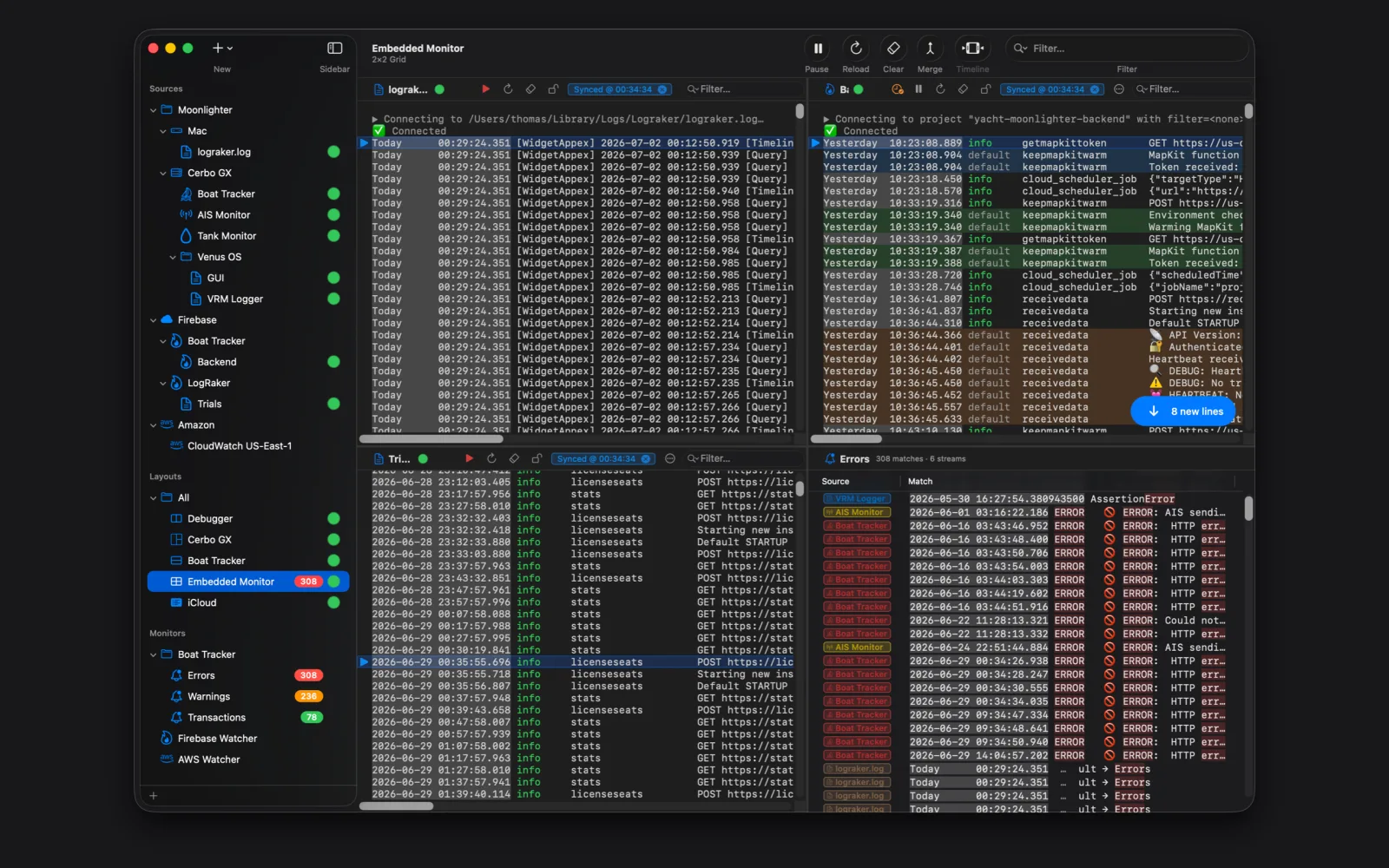Image resolution: width=1389 pixels, height=868 pixels.
Task: Collapse the LogRaker group under Firebase
Action: point(163,383)
